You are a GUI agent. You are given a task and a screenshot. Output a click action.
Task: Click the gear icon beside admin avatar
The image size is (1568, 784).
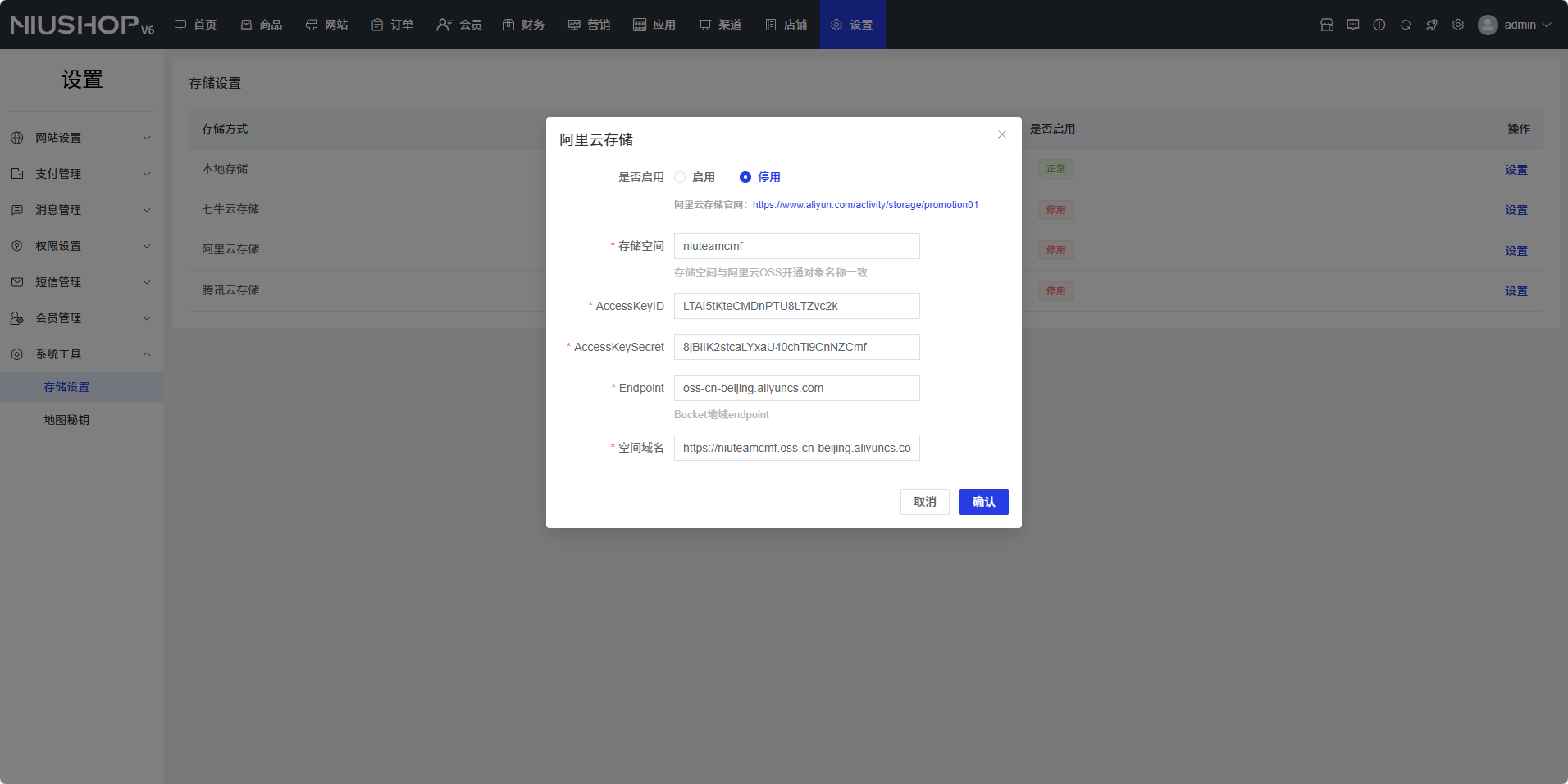click(x=1458, y=25)
